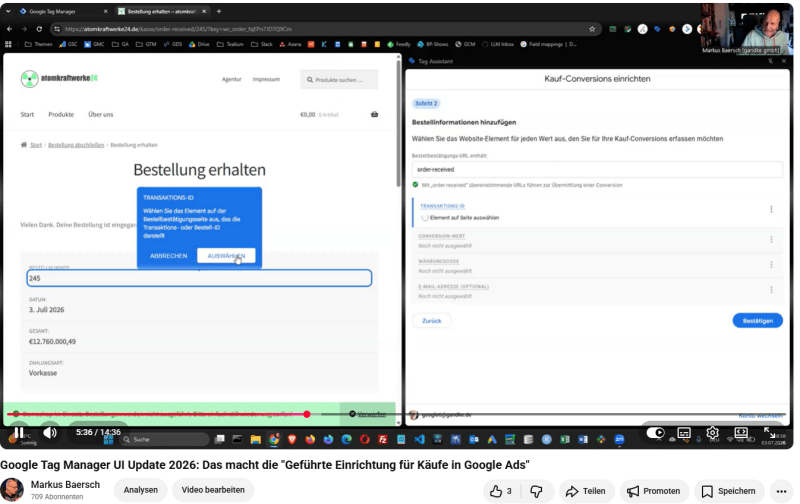Click the Markus Baersch channel avatar

point(12,490)
